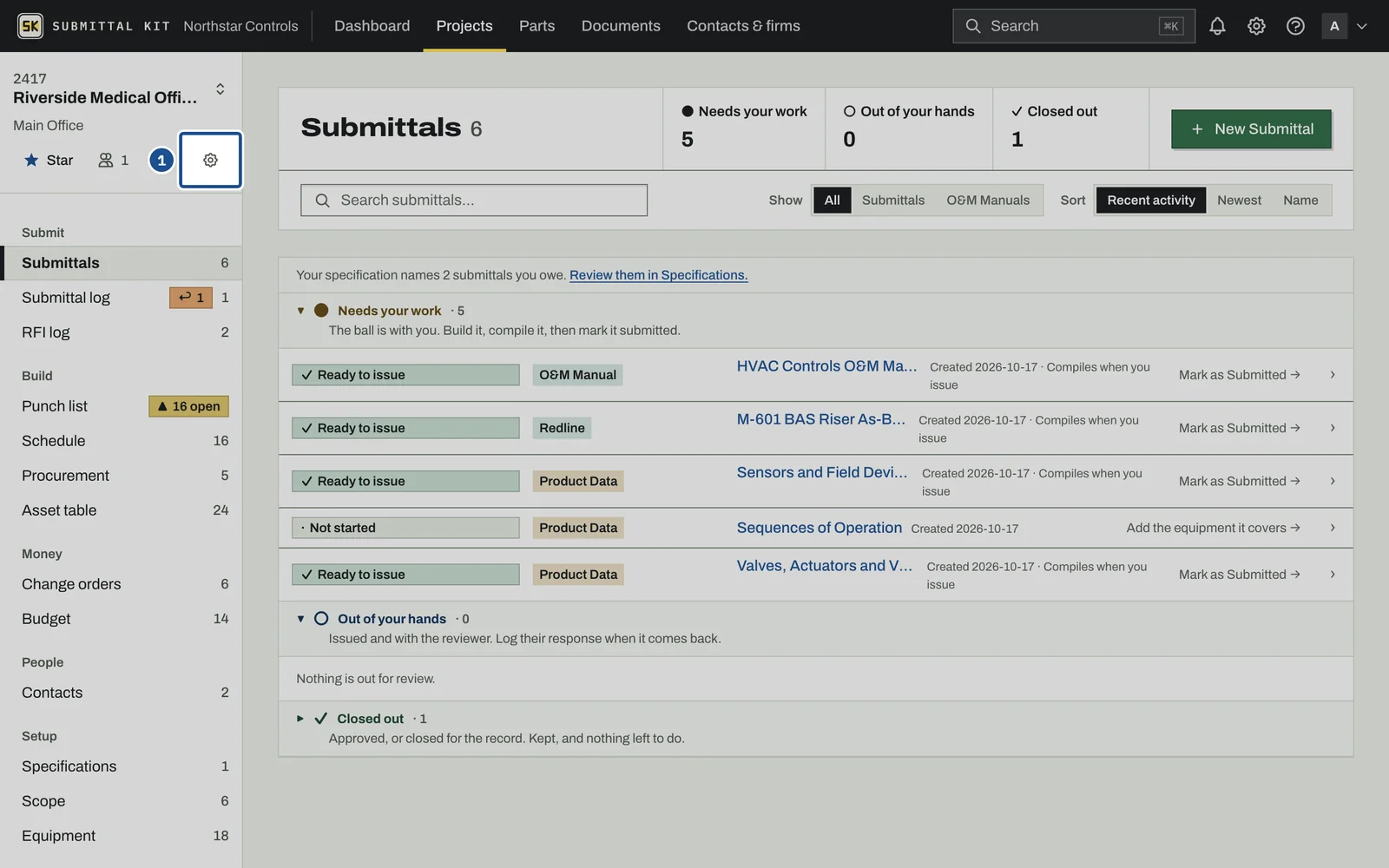The height and width of the screenshot is (868, 1389).
Task: Open RFI log in sidebar
Action: (x=122, y=332)
